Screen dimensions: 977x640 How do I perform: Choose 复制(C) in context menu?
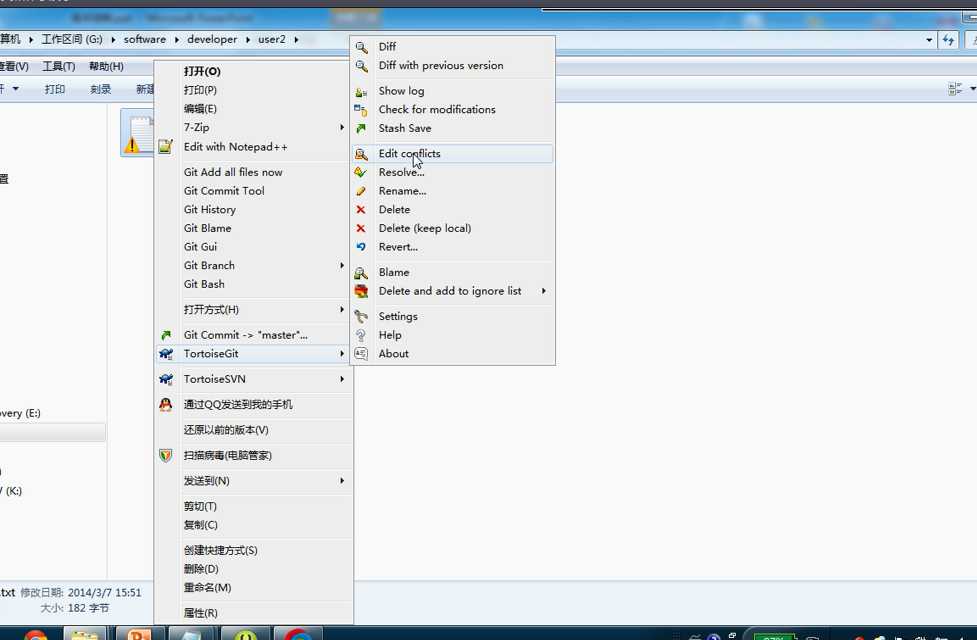[x=201, y=525]
